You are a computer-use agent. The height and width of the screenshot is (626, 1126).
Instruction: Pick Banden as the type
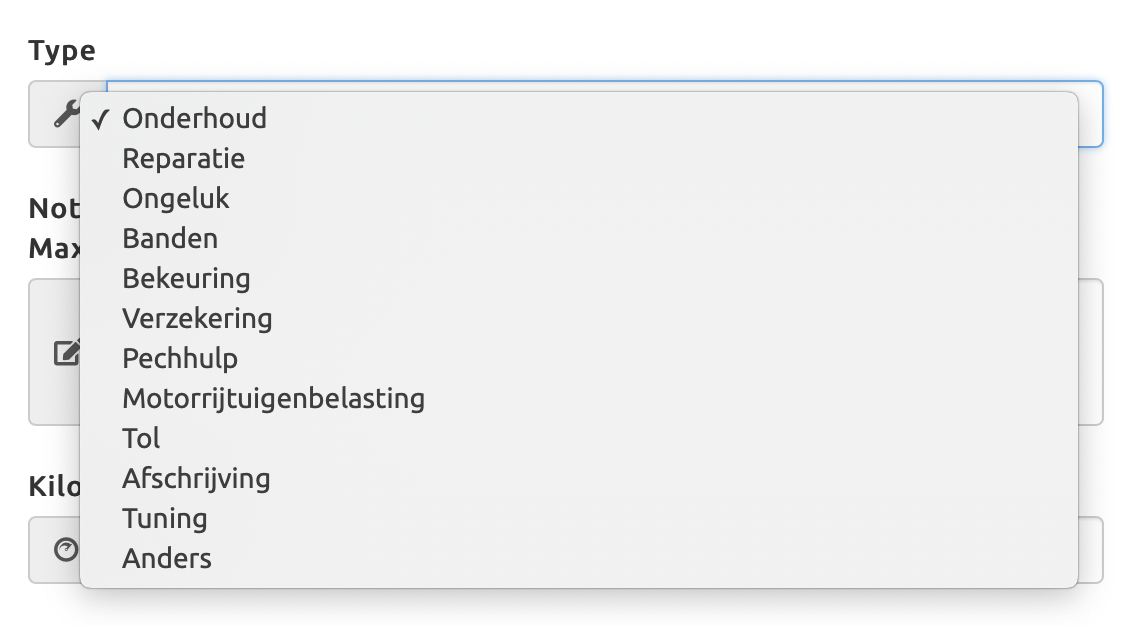(x=170, y=238)
